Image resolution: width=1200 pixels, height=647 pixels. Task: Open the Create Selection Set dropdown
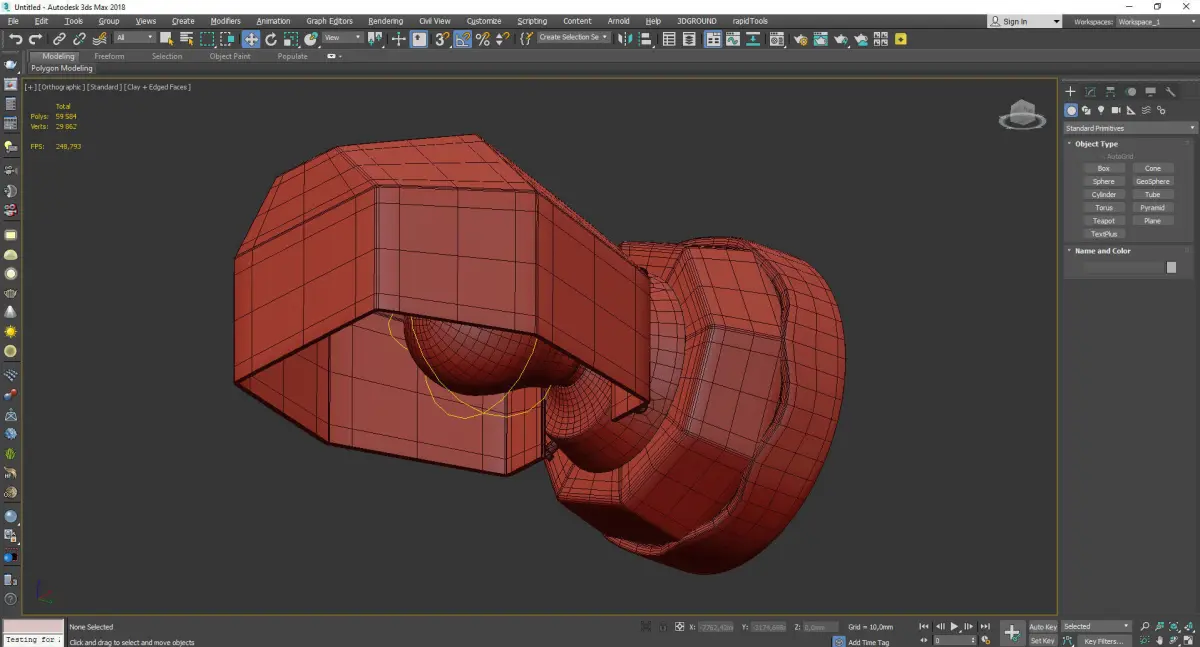pos(573,37)
